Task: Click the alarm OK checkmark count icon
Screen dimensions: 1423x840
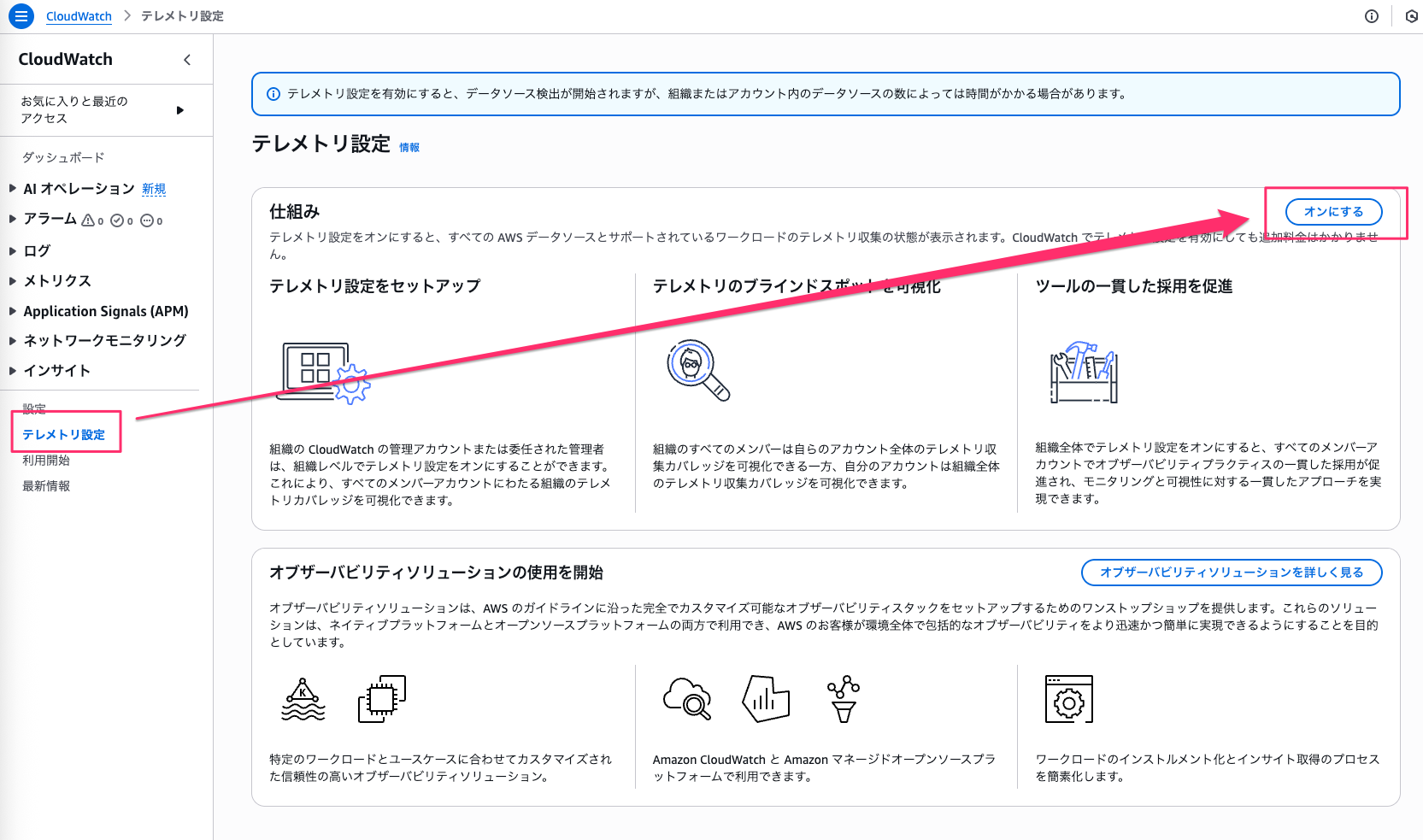Action: pos(117,220)
